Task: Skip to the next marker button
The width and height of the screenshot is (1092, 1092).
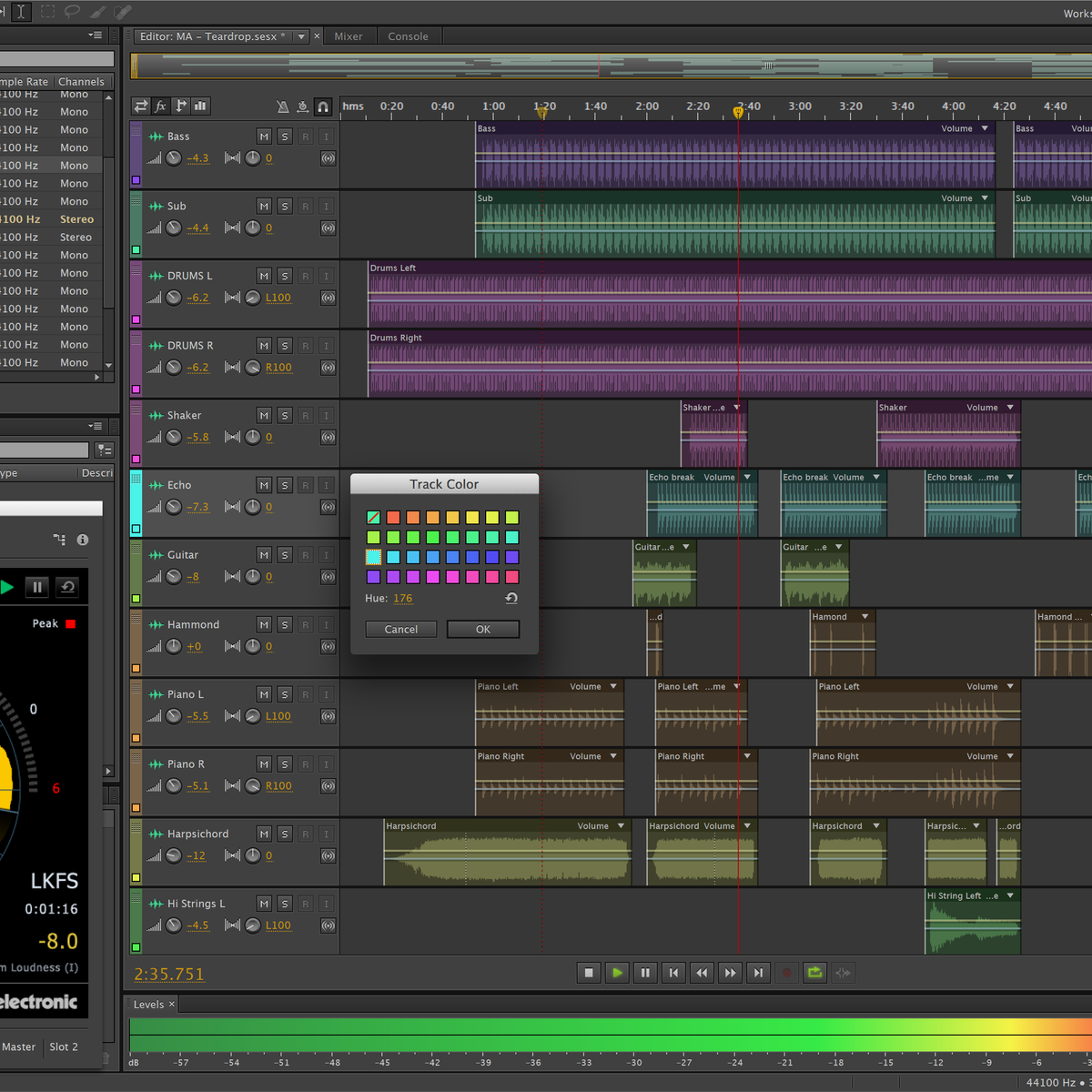Action: (x=758, y=973)
